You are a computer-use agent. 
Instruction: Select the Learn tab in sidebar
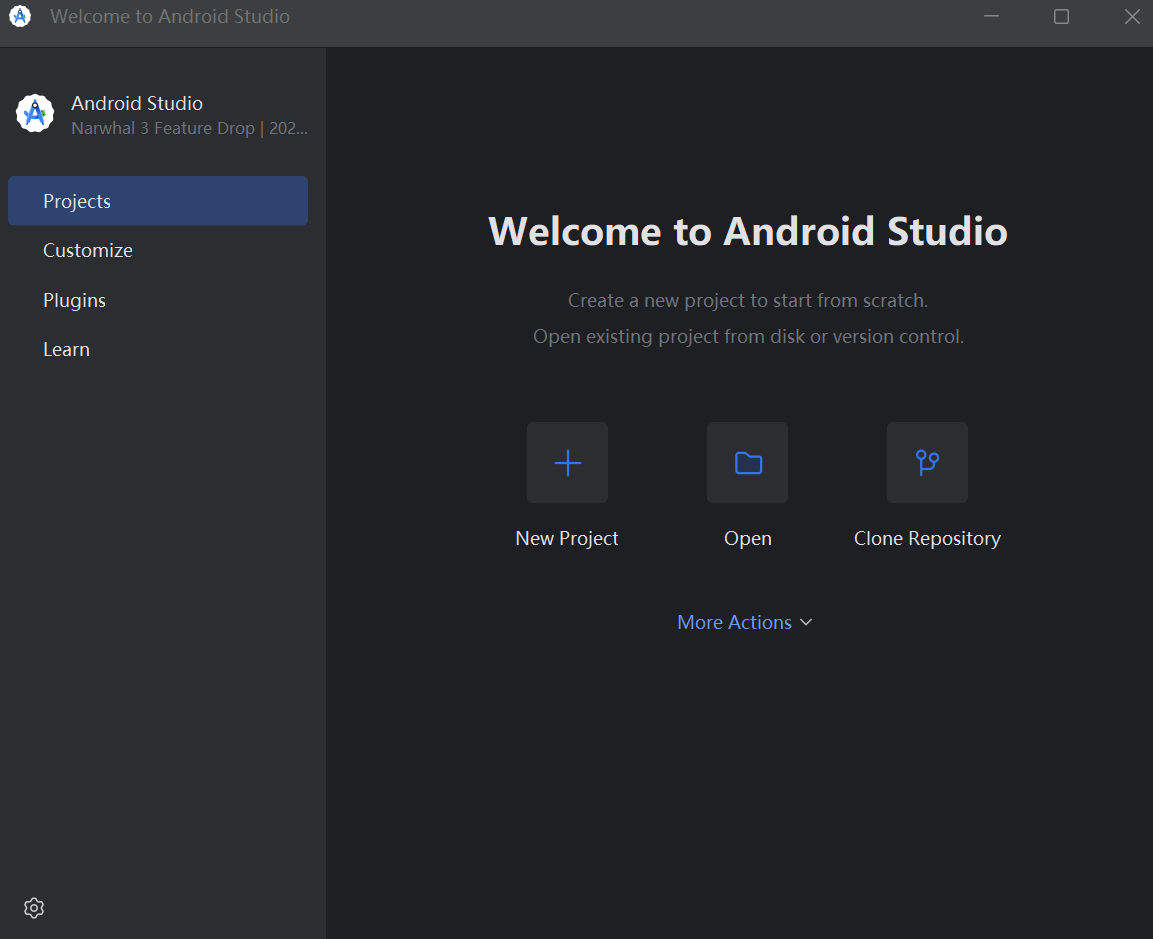tap(66, 349)
